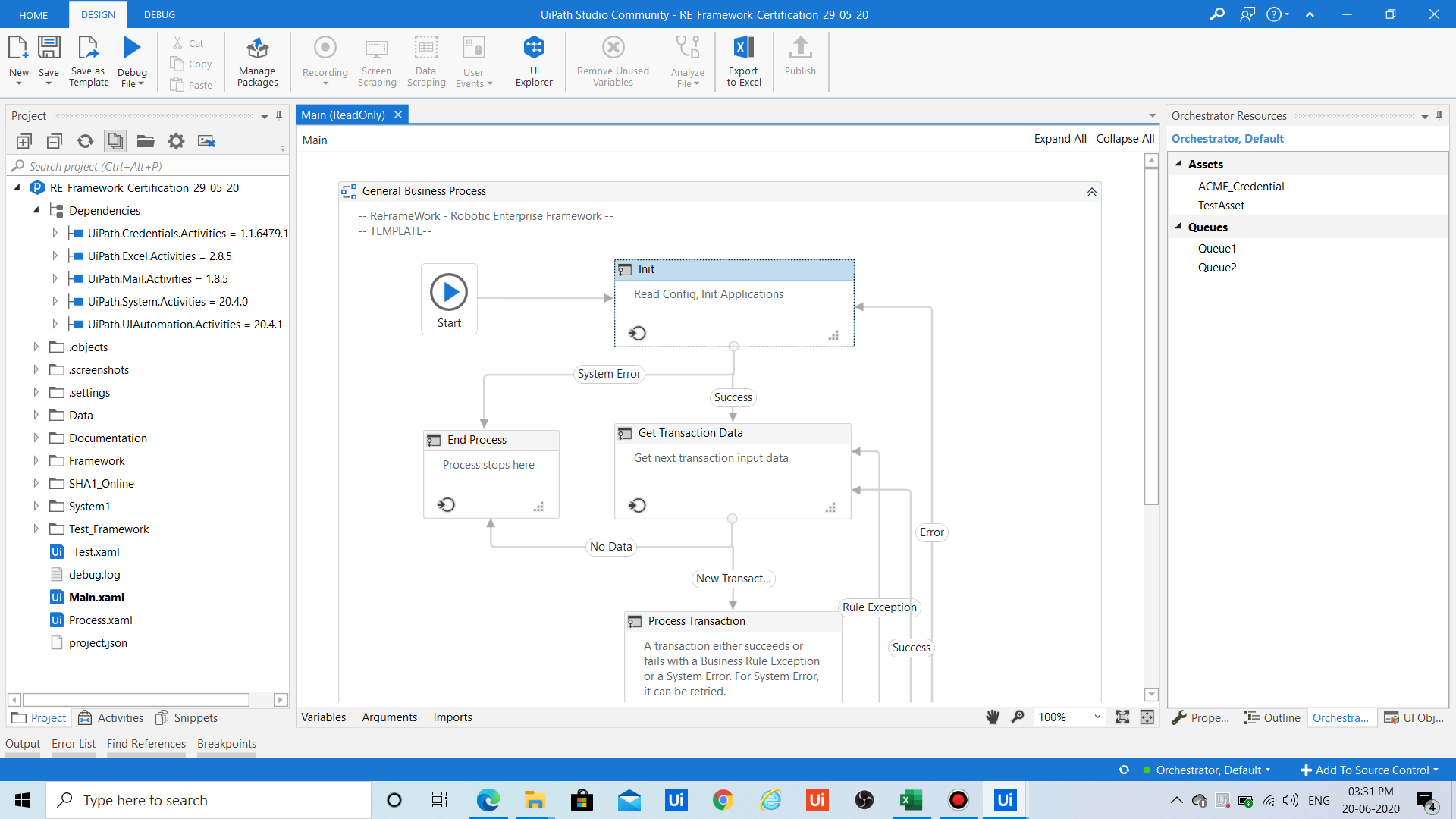
Task: Run Debug File play button
Action: click(132, 48)
